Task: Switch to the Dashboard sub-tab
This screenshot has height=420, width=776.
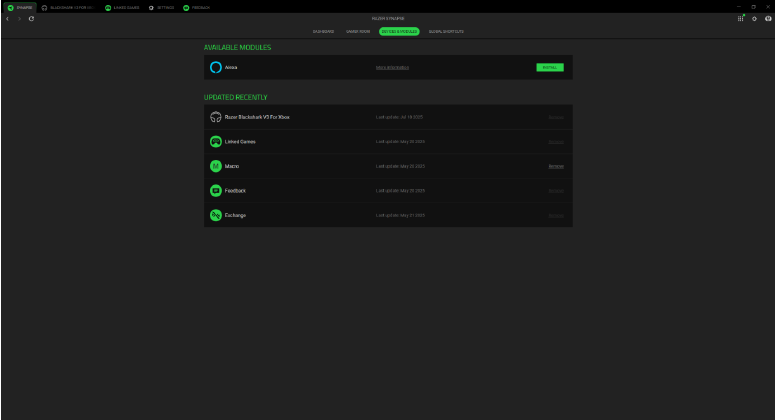Action: (x=323, y=32)
